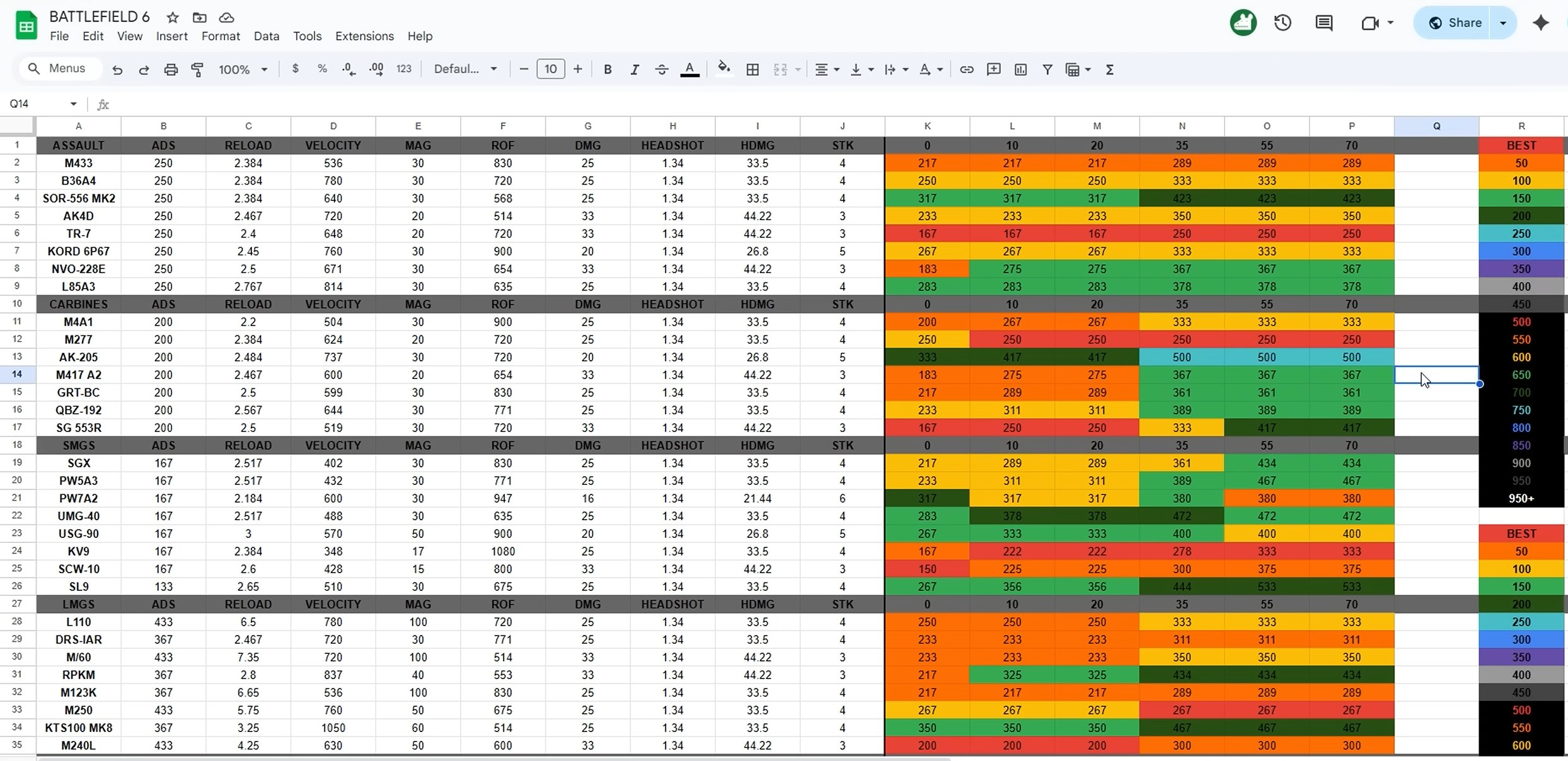
Task: Open the Default font family dropdown
Action: click(465, 69)
